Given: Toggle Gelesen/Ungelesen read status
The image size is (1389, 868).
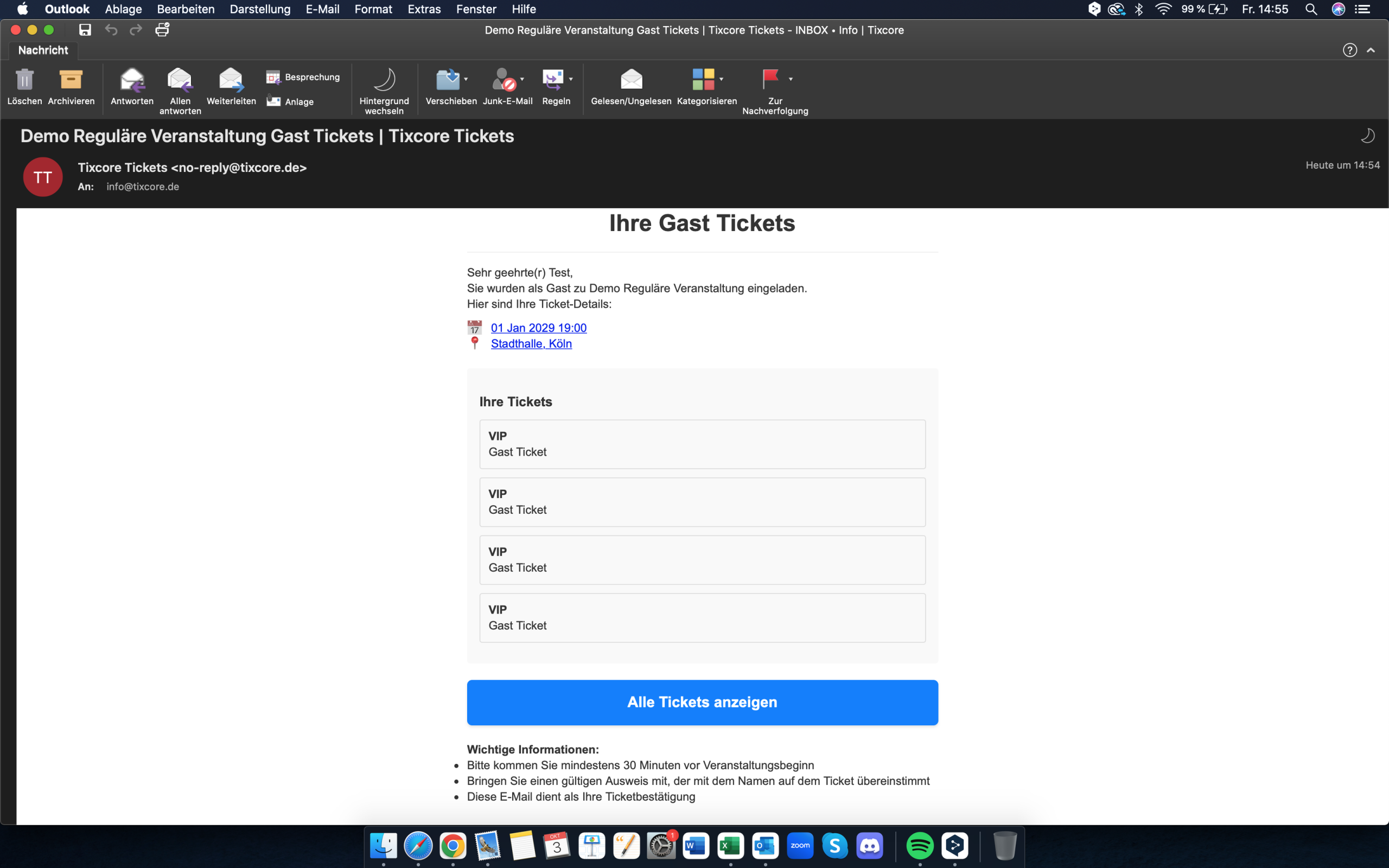Looking at the screenshot, I should point(631,79).
